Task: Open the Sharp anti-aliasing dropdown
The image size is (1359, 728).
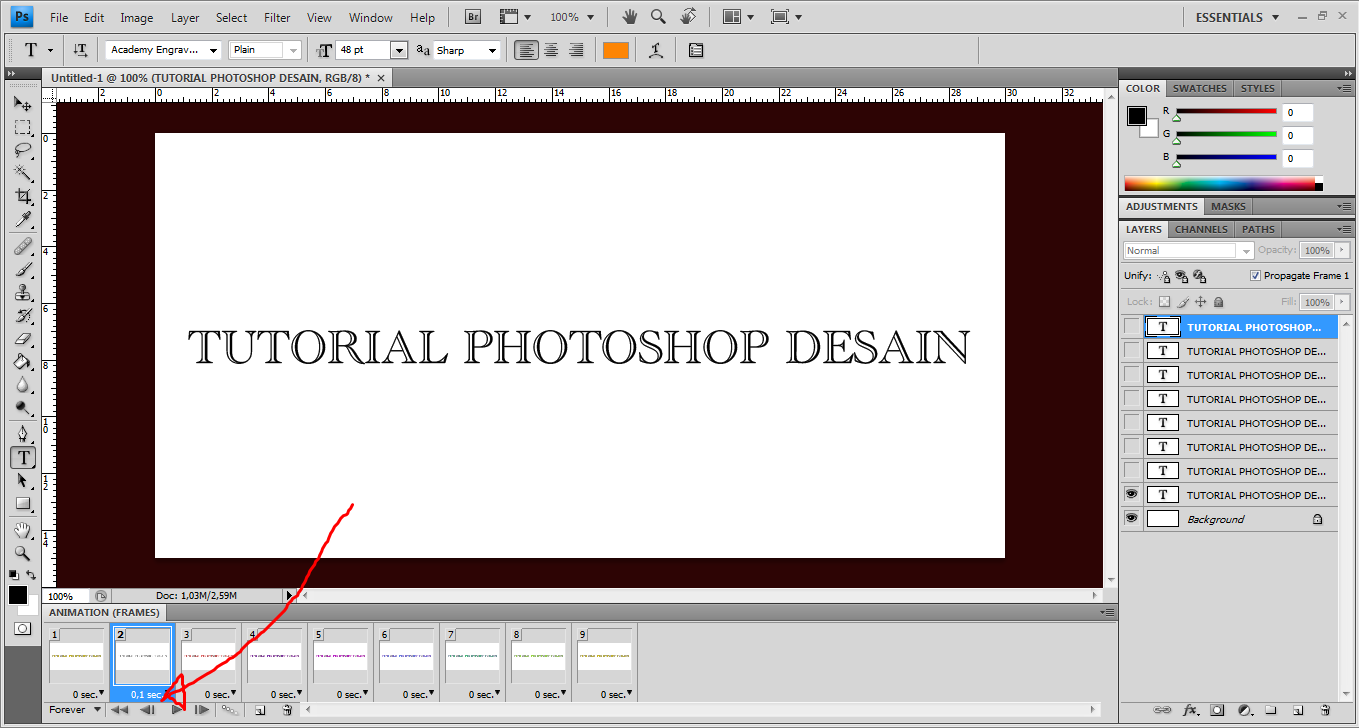Action: coord(493,50)
